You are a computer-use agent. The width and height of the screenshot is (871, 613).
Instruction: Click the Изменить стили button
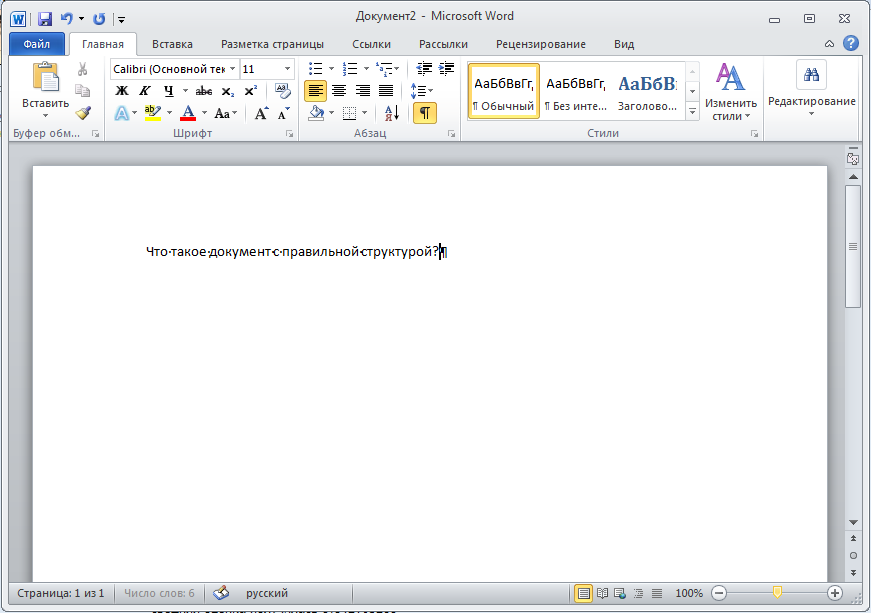point(731,92)
